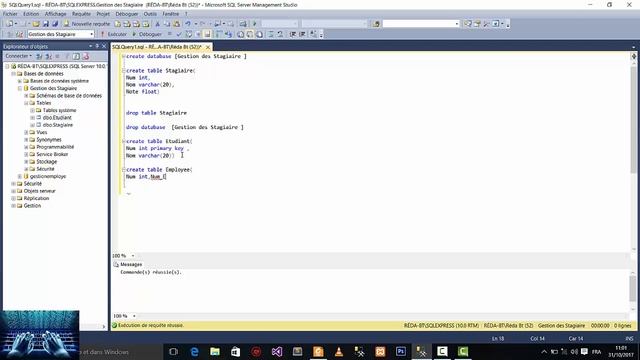Click the Copy icon in toolbar

coord(167,24)
